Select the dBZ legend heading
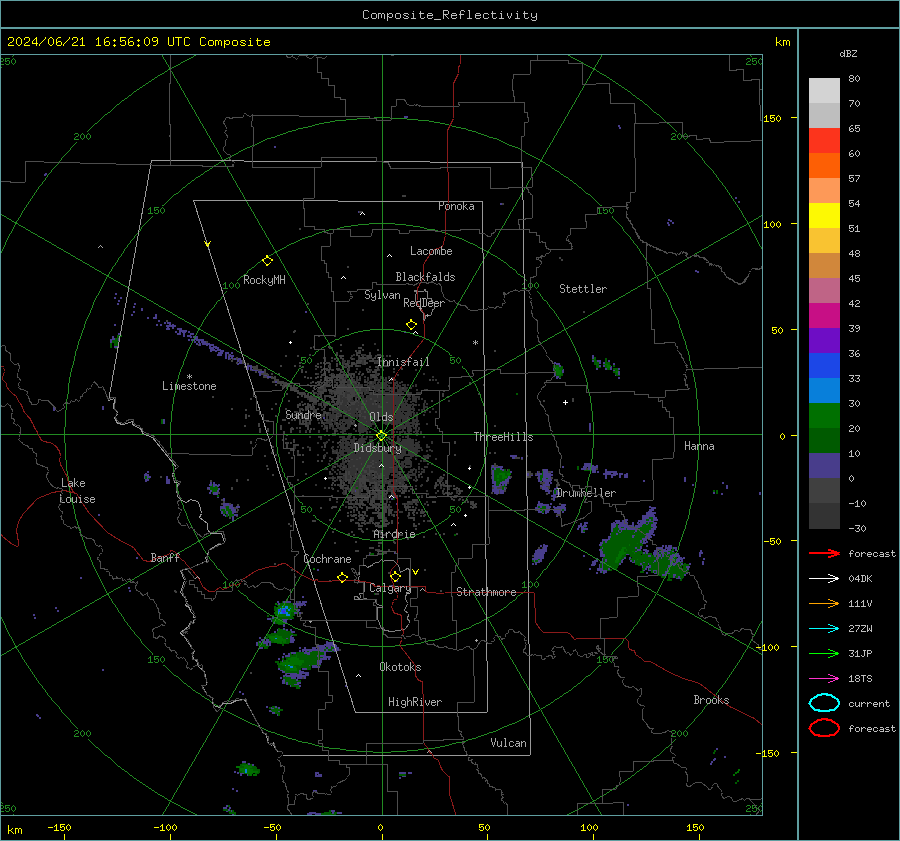Image resolution: width=900 pixels, height=841 pixels. (848, 54)
